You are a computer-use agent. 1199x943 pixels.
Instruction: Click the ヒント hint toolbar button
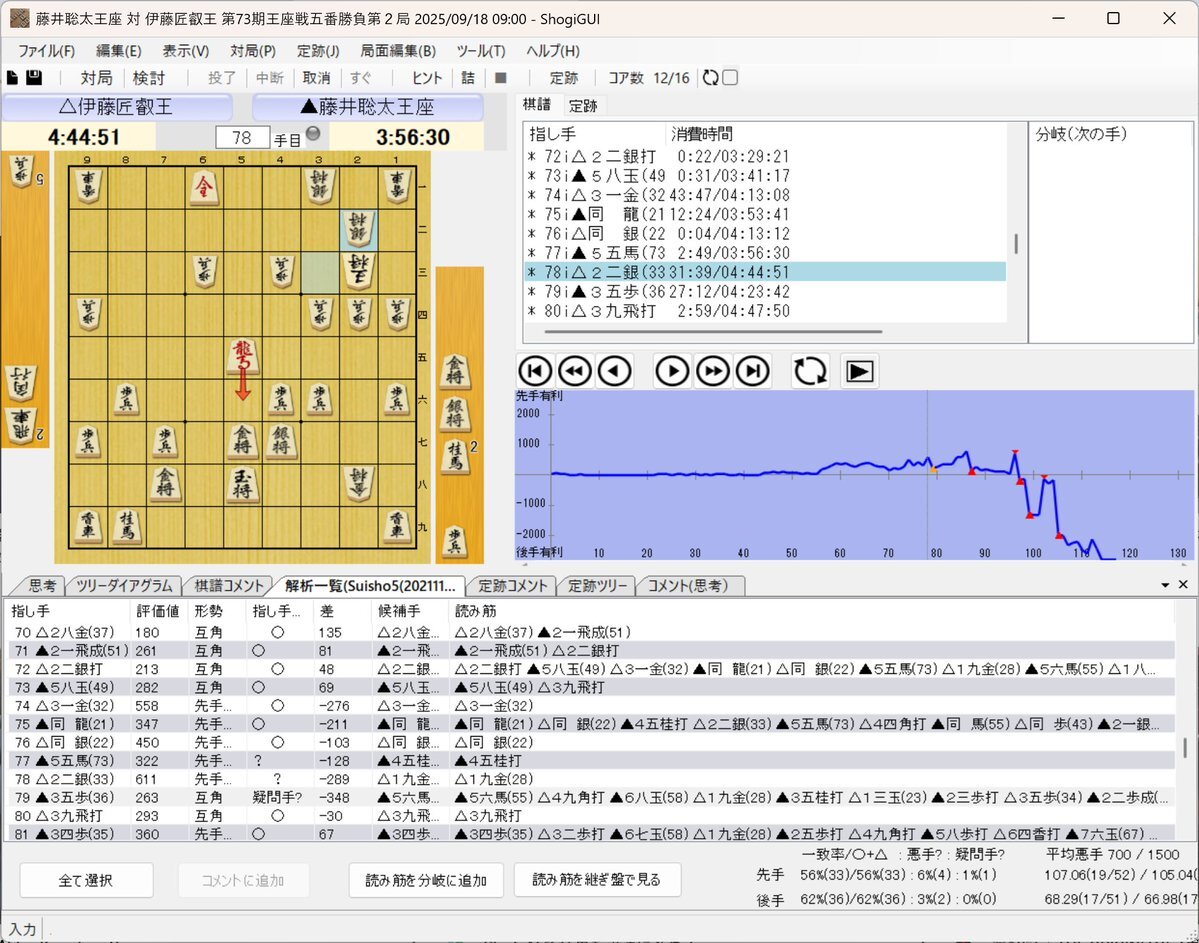(427, 78)
